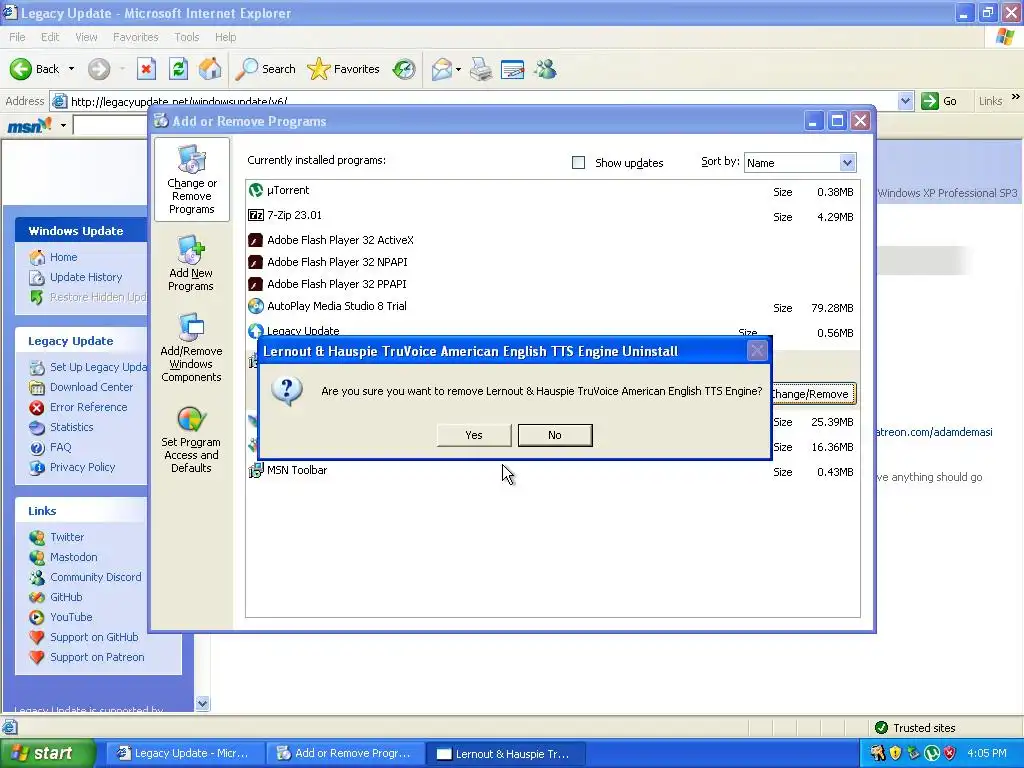Select the µTorrent program entry icon
Viewport: 1024px width, 768px height.
[255, 191]
